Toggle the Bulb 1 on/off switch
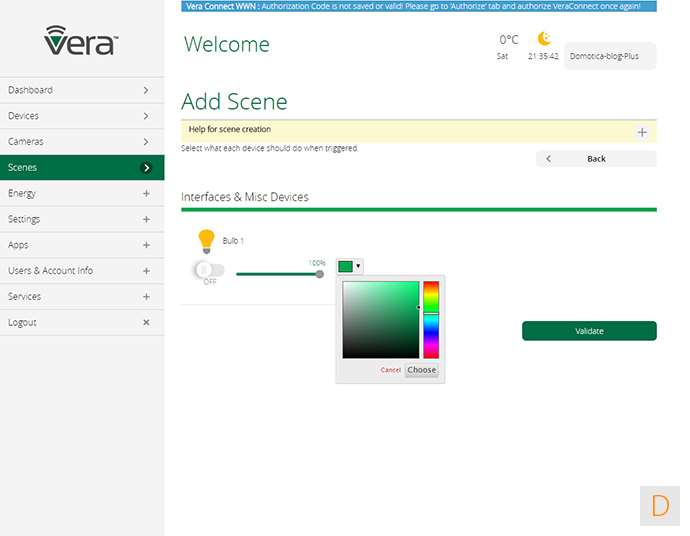The height and width of the screenshot is (536, 690). [x=209, y=270]
